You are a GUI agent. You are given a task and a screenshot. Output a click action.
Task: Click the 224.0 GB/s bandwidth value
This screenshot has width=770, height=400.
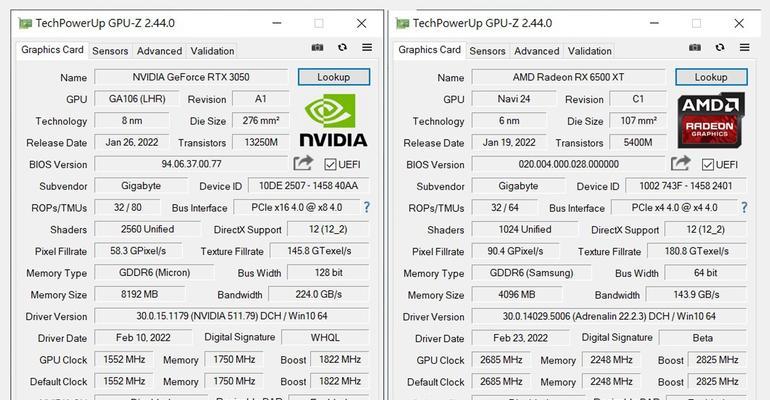319,294
